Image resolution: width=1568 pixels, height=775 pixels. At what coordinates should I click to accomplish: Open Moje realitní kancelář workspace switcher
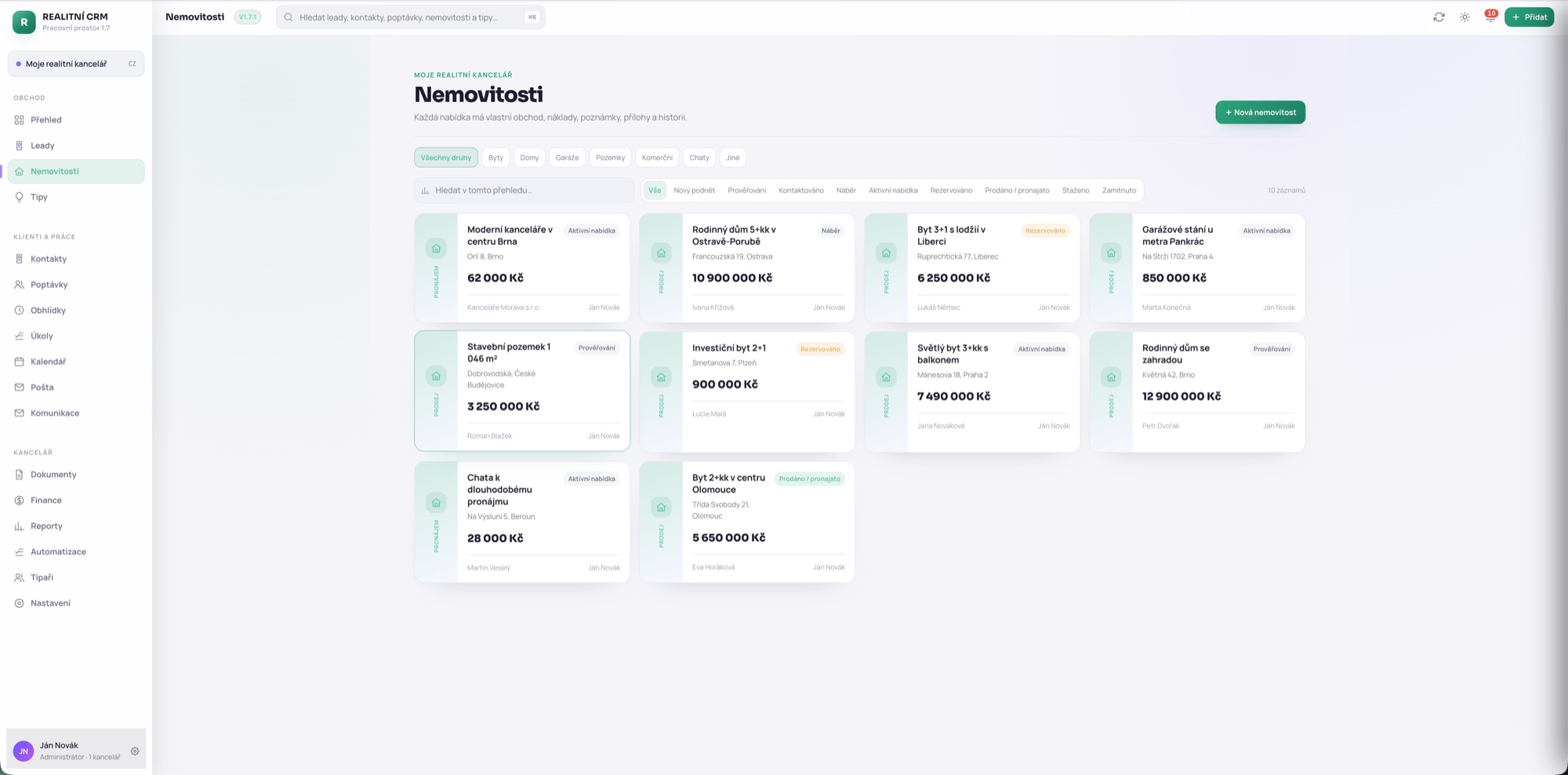pos(76,64)
